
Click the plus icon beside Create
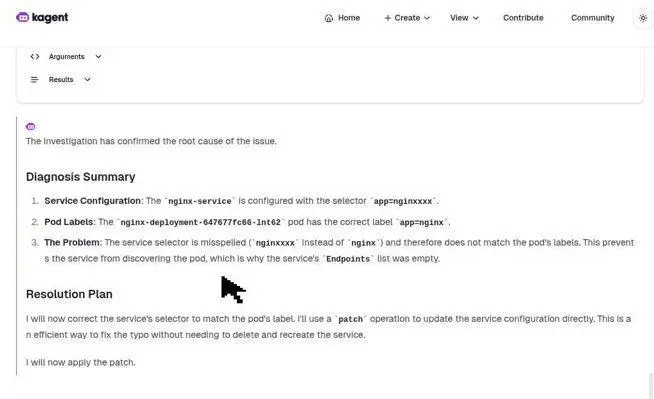[x=387, y=18]
